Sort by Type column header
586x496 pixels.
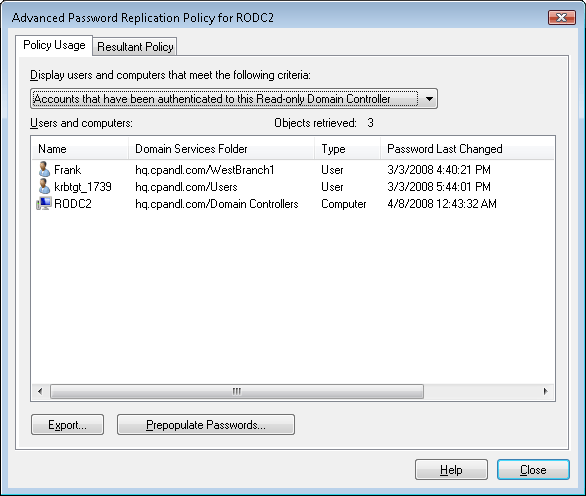pos(348,149)
